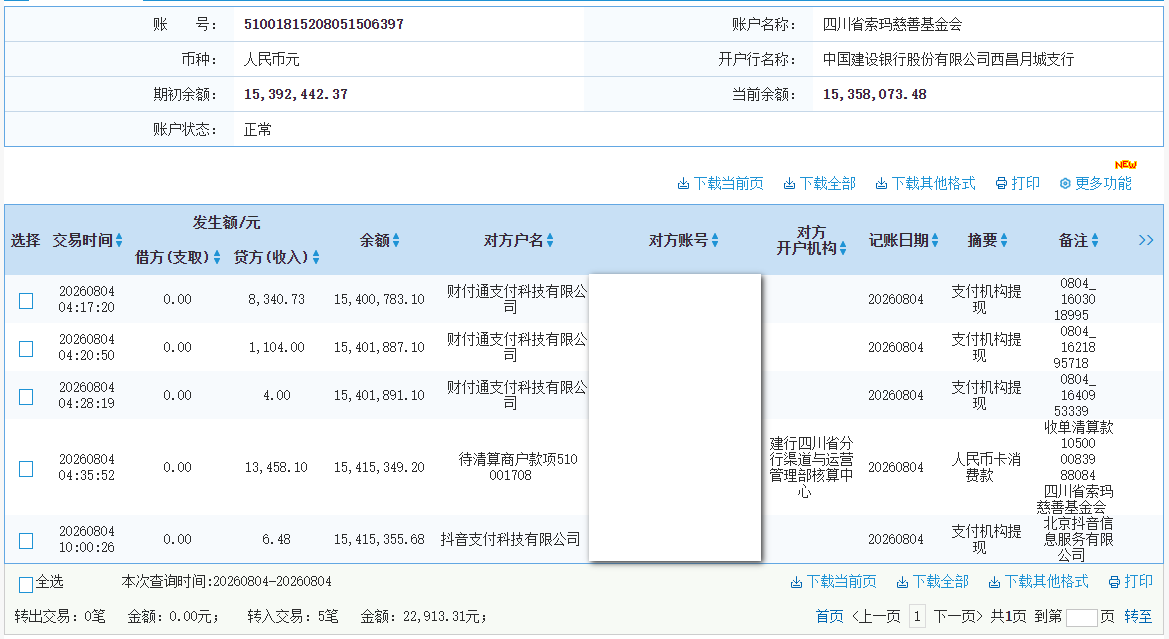This screenshot has height=639, width=1169.
Task: Click the top 下载全部 link
Action: click(819, 183)
